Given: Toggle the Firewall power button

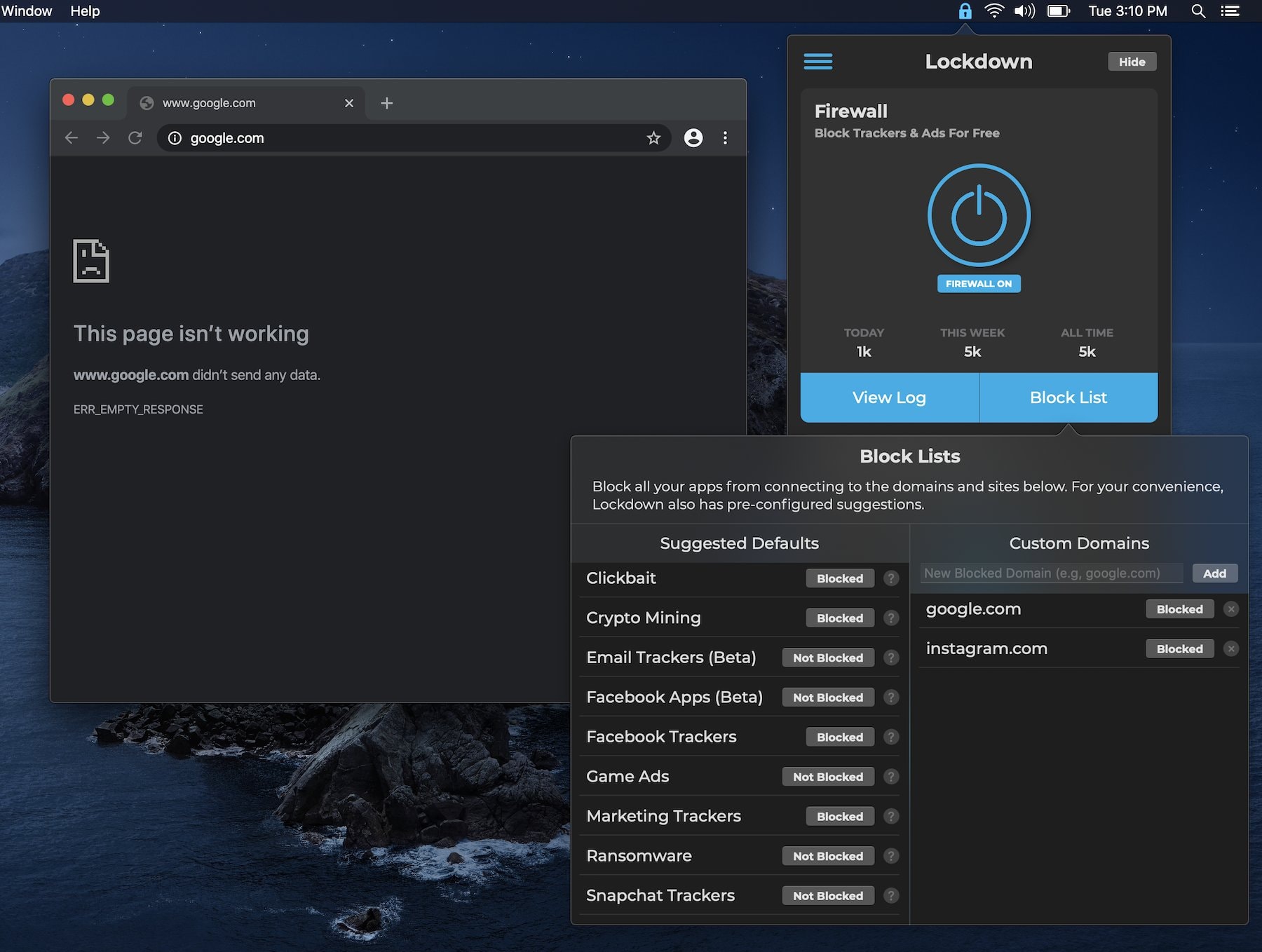Looking at the screenshot, I should point(979,215).
